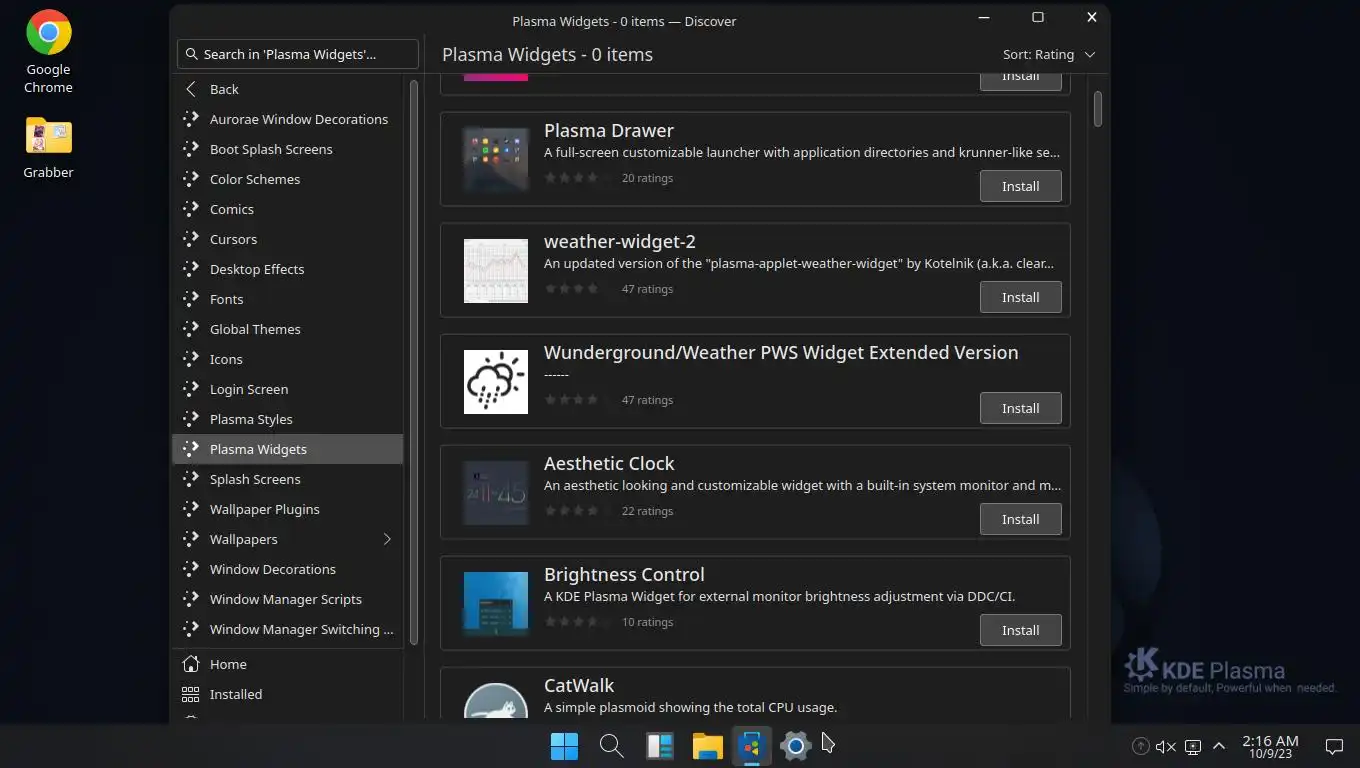Open the Windows-style start menu on taskbar

(x=564, y=746)
